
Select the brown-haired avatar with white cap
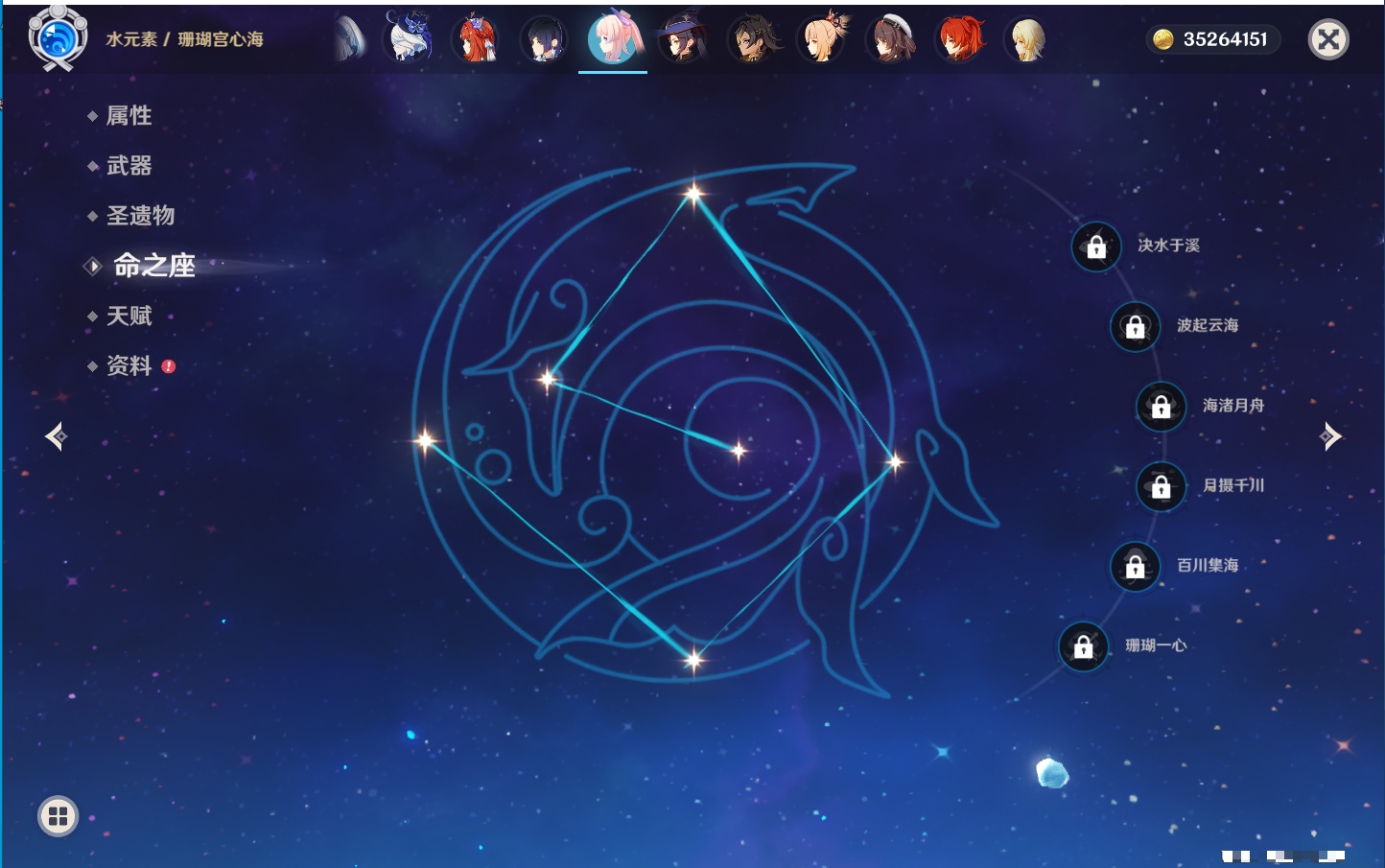click(x=892, y=38)
